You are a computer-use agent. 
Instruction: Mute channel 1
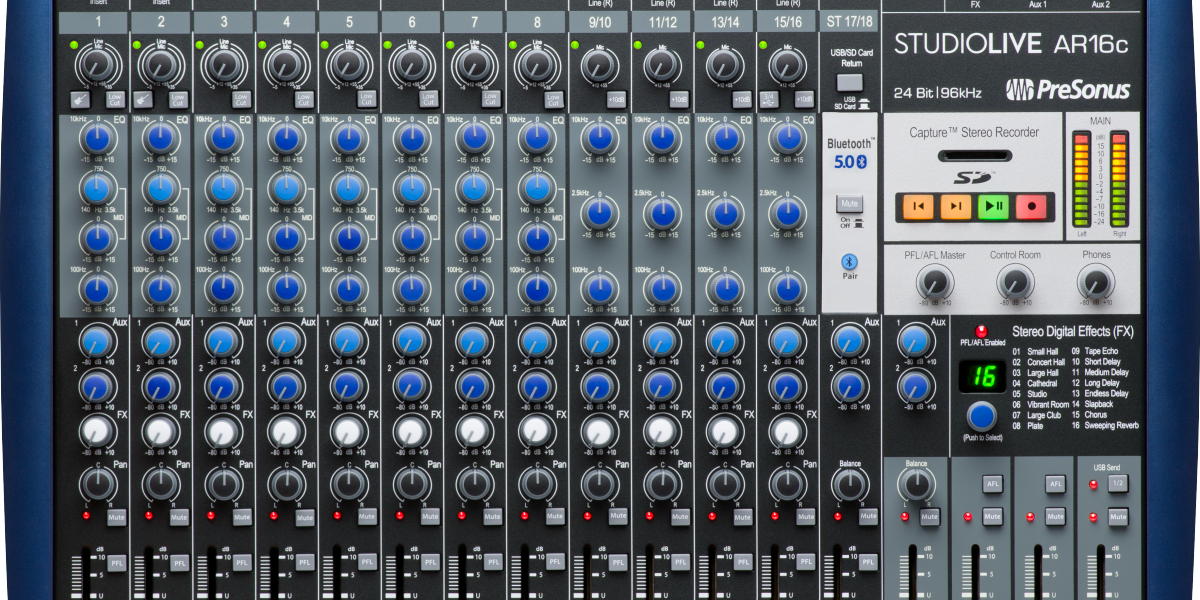(x=116, y=517)
